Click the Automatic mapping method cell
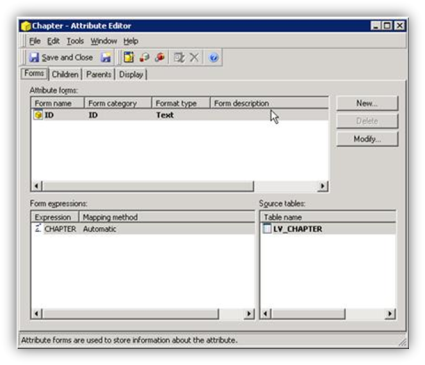Image resolution: width=425 pixels, height=365 pixels. (99, 229)
